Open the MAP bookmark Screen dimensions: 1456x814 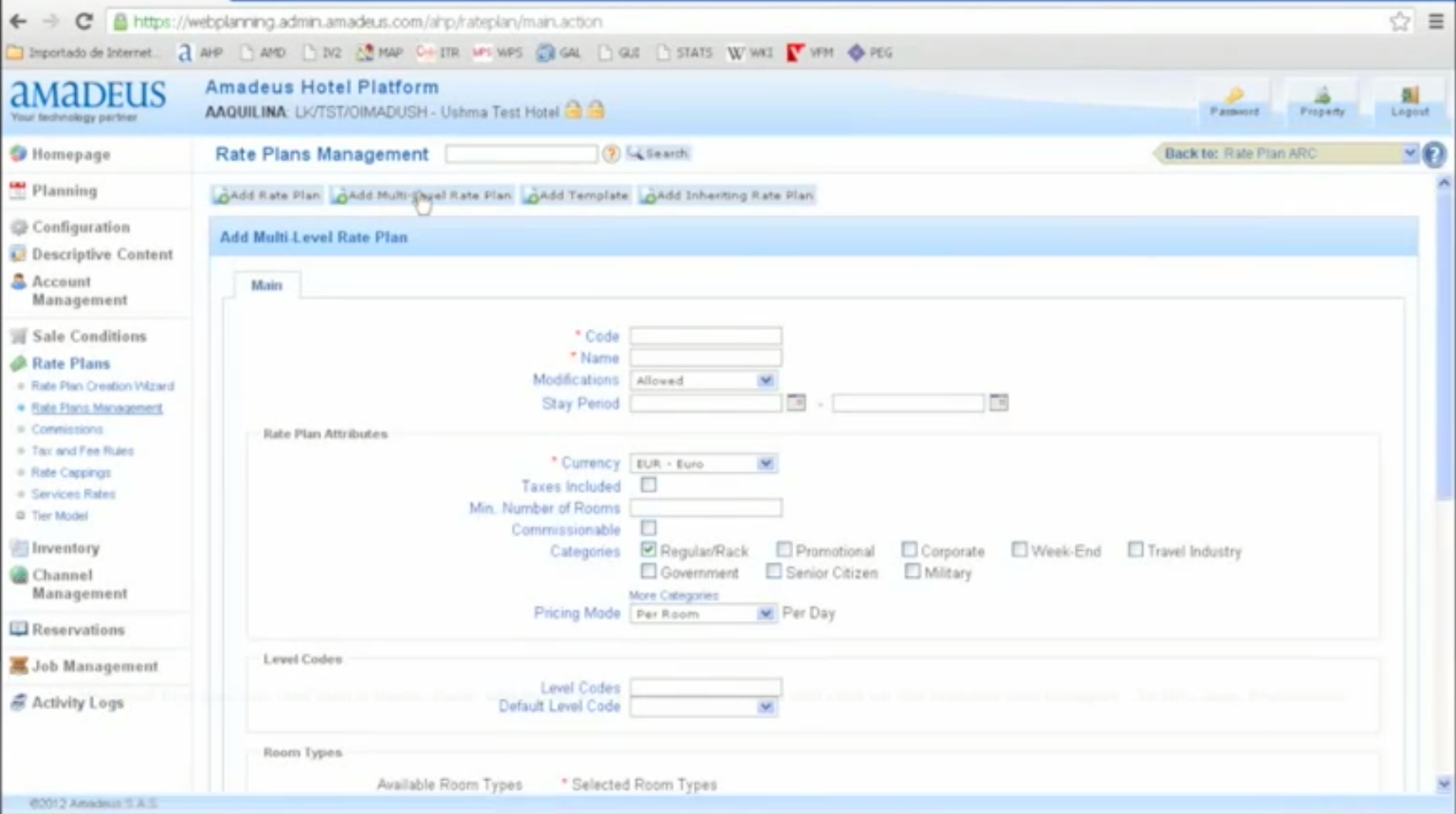[x=379, y=52]
